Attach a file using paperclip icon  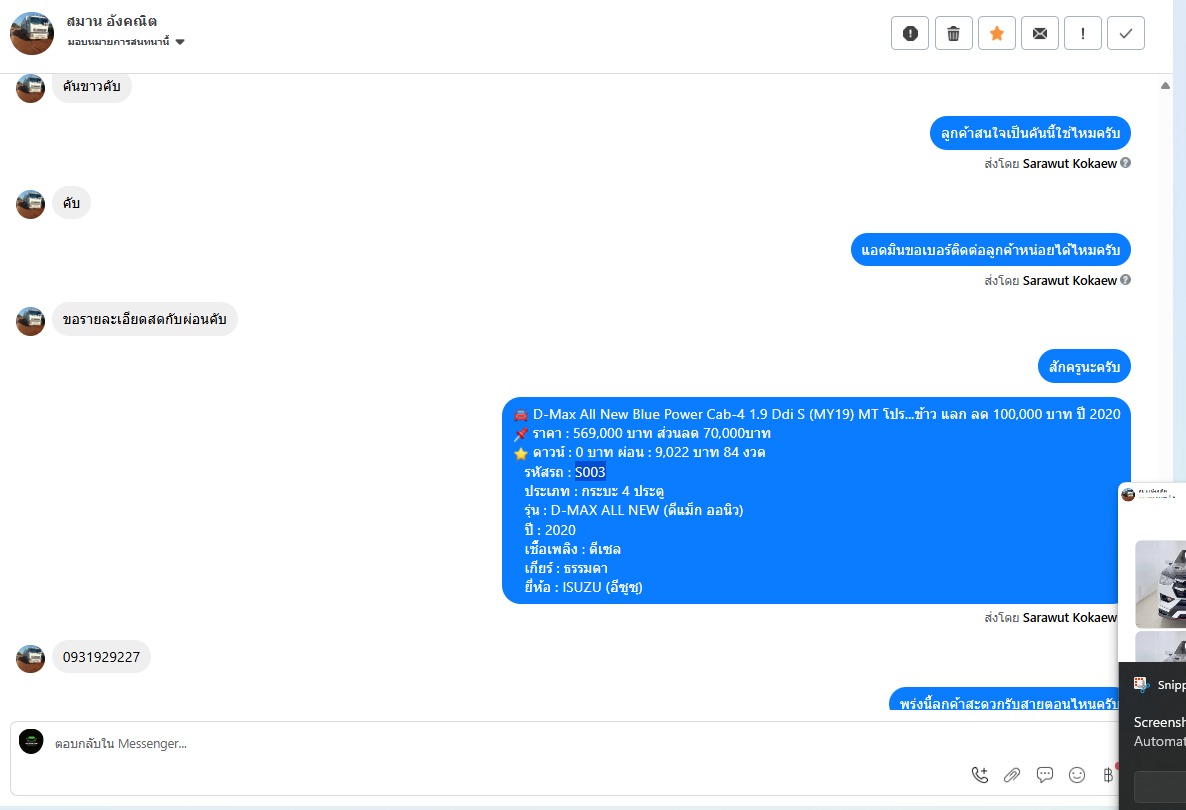coord(1012,774)
